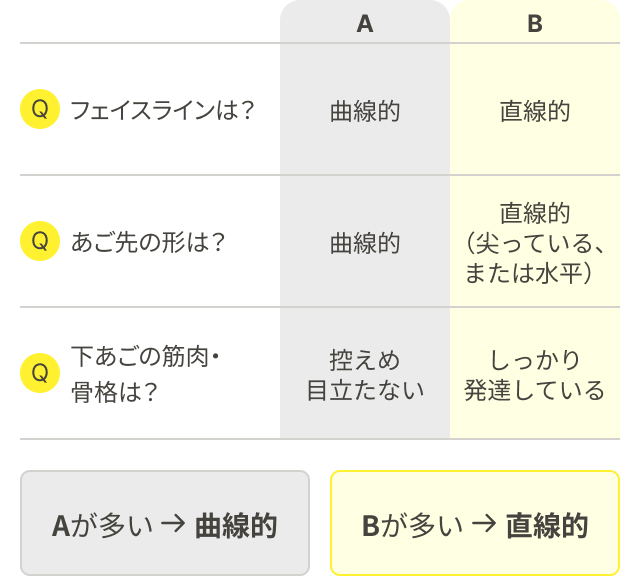The height and width of the screenshot is (576, 640).
Task: Choose 直線的 for the face line question
Action: (535, 111)
